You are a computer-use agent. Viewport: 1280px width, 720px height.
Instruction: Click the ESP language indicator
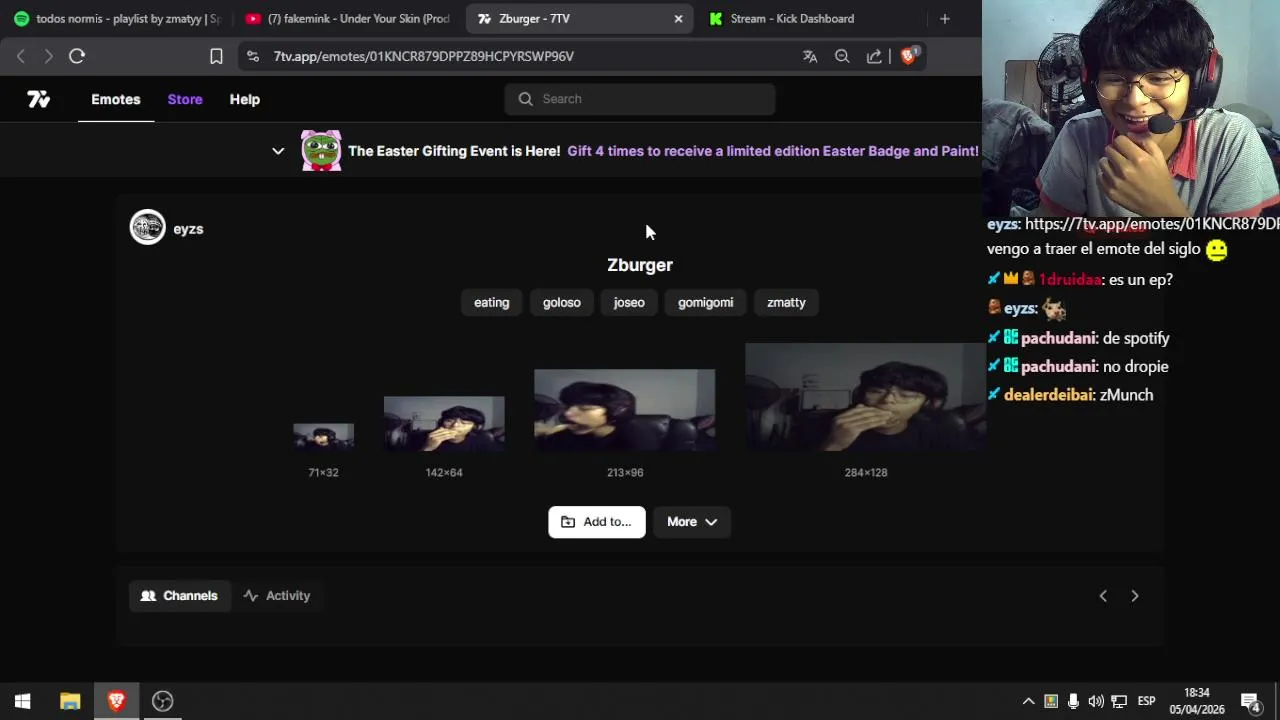pos(1147,701)
